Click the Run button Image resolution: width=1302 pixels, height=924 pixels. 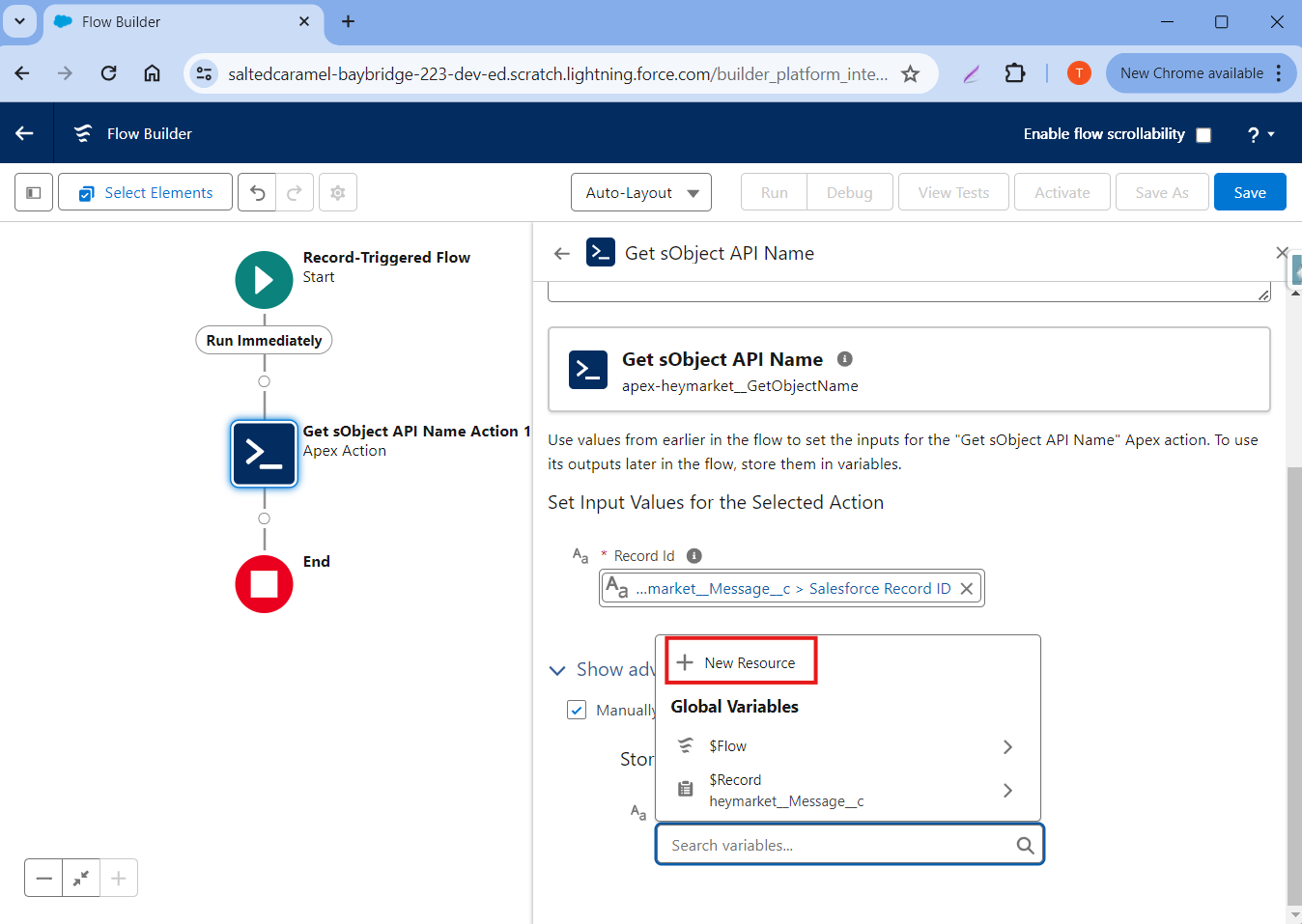coord(774,192)
